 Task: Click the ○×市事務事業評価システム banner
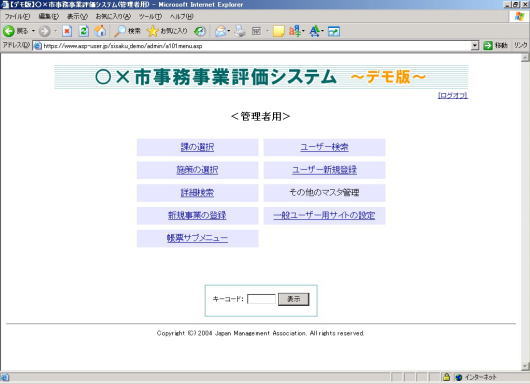point(261,77)
